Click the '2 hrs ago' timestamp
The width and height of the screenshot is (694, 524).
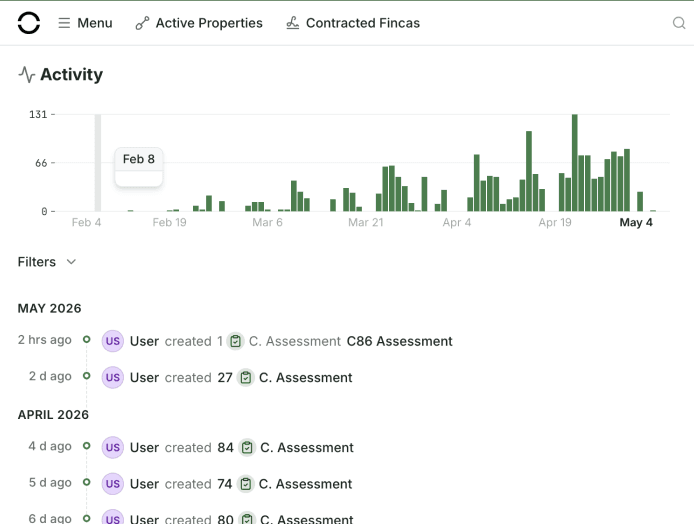point(45,340)
